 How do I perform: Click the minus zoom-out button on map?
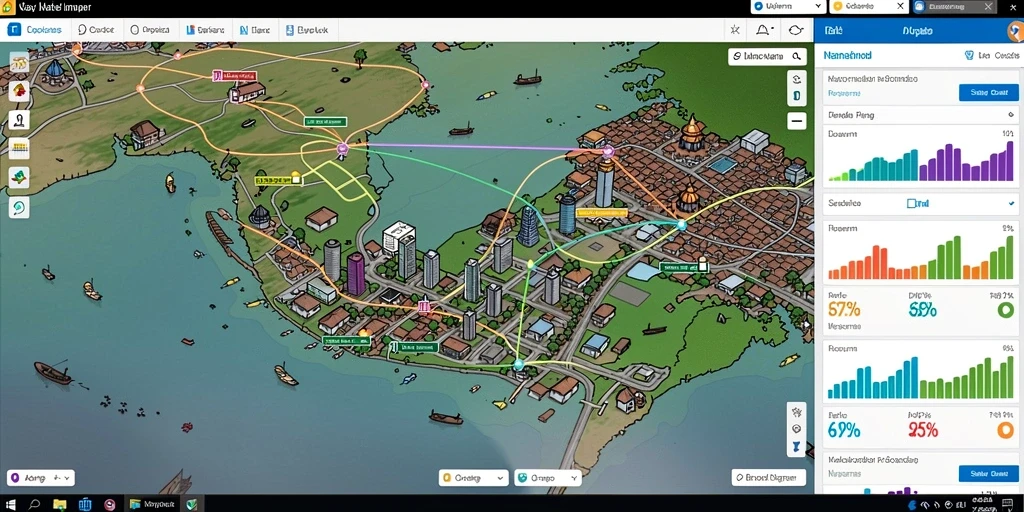(797, 121)
